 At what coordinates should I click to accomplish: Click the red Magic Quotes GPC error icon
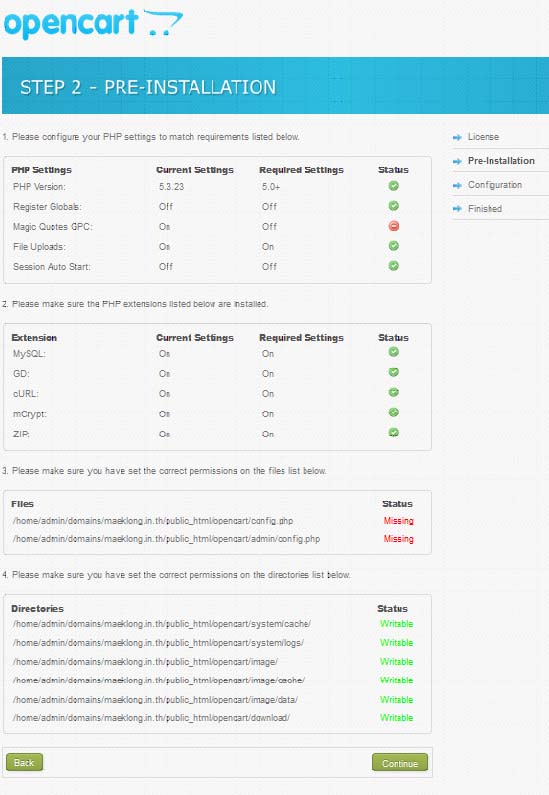[393, 226]
